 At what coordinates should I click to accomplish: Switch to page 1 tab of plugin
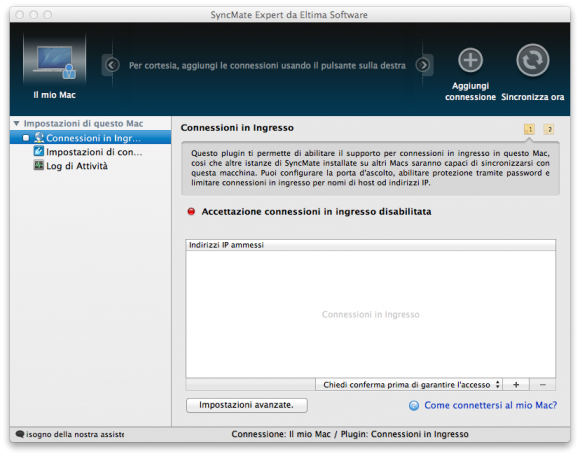tap(530, 129)
